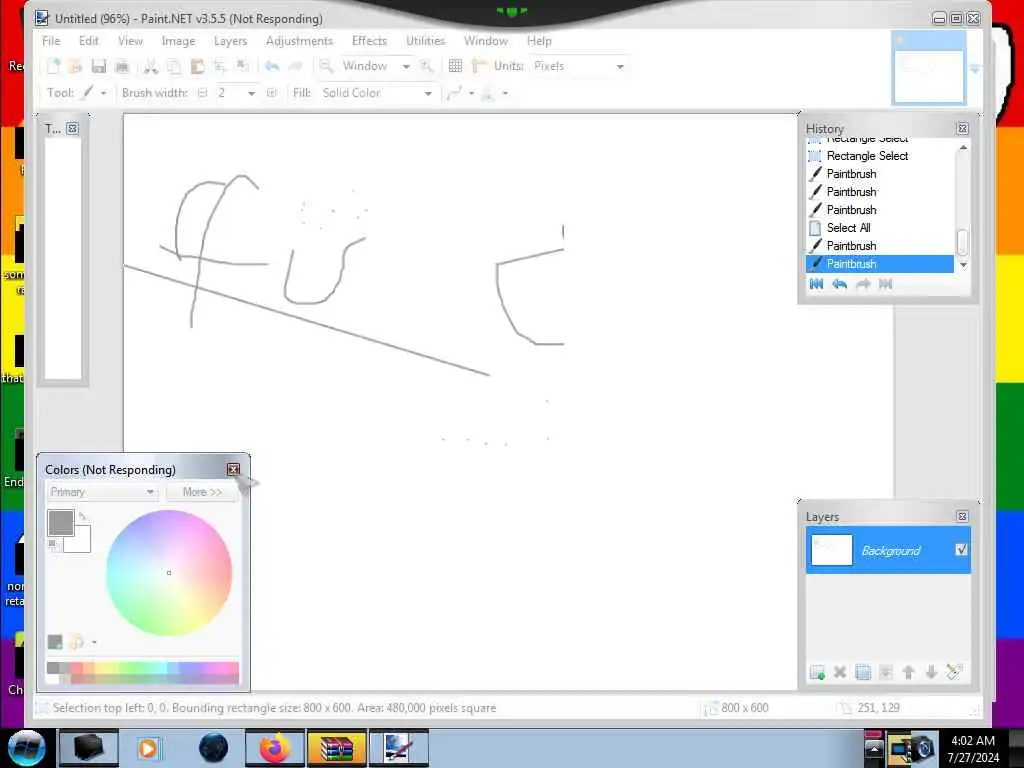Click the Move Layer Up arrow
The width and height of the screenshot is (1024, 768).
[x=908, y=672]
